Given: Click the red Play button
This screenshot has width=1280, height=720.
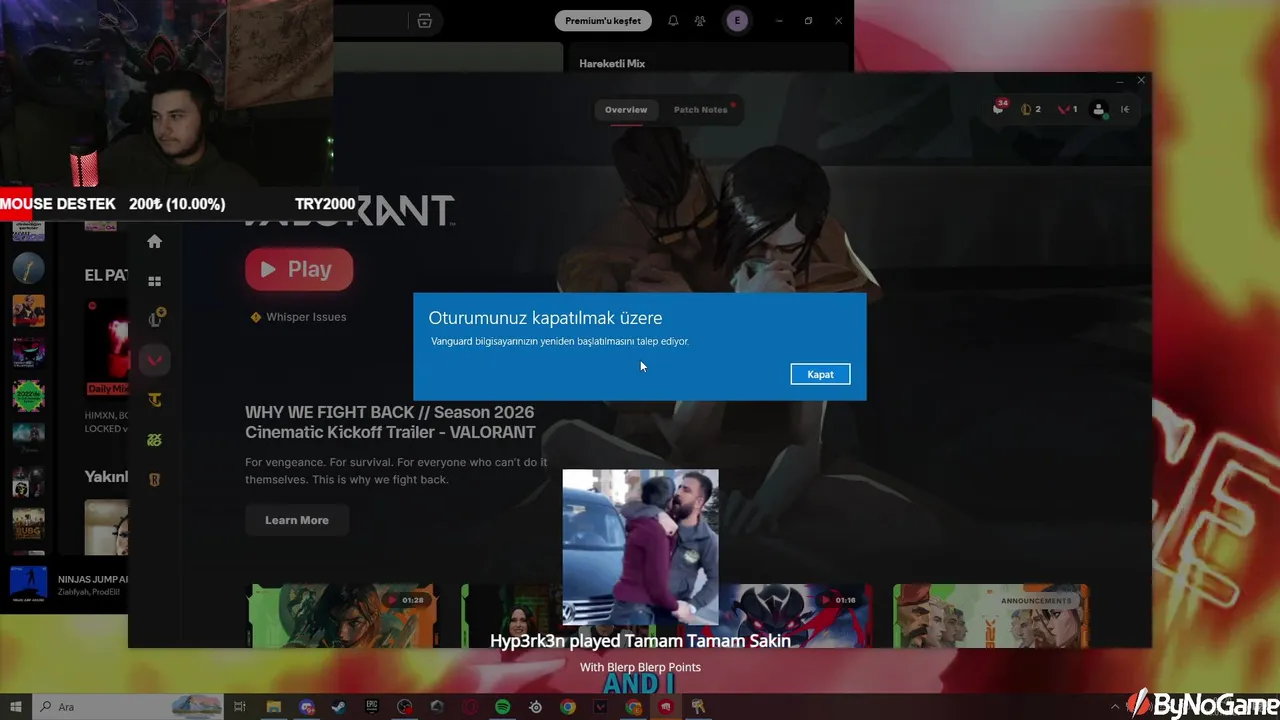Looking at the screenshot, I should click(299, 269).
